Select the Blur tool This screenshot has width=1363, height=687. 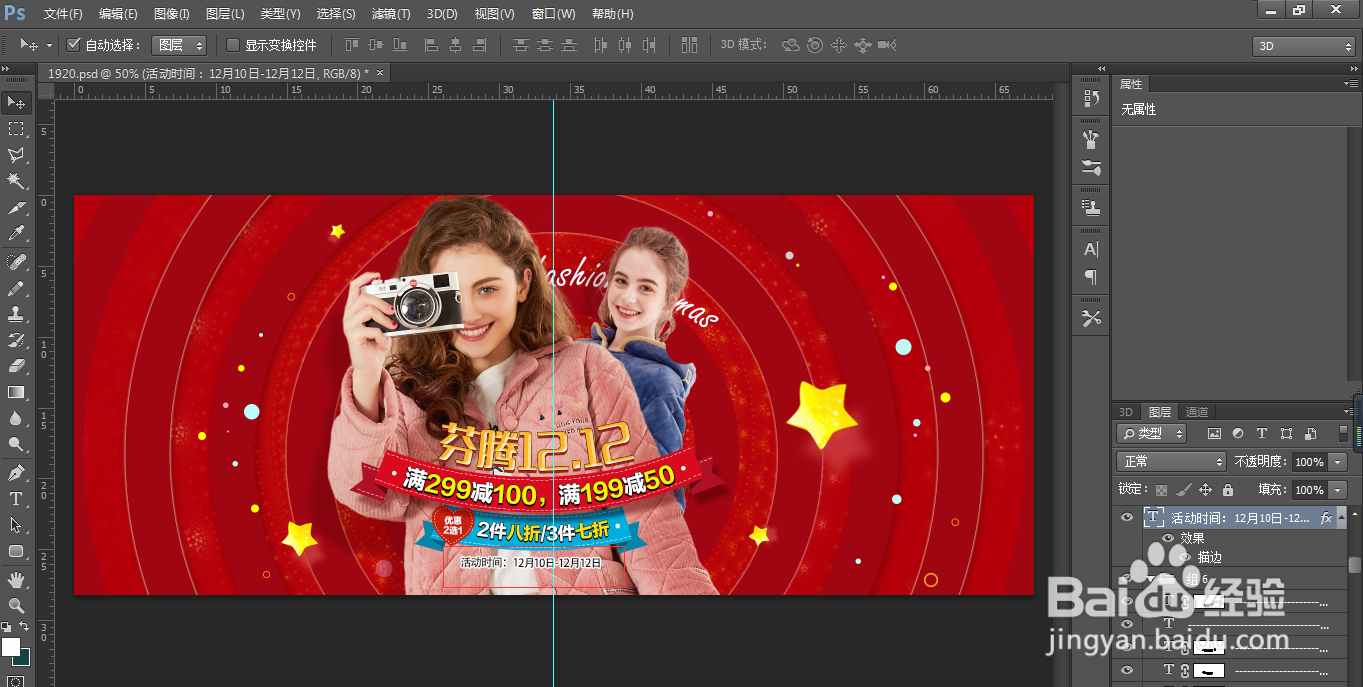(x=16, y=418)
